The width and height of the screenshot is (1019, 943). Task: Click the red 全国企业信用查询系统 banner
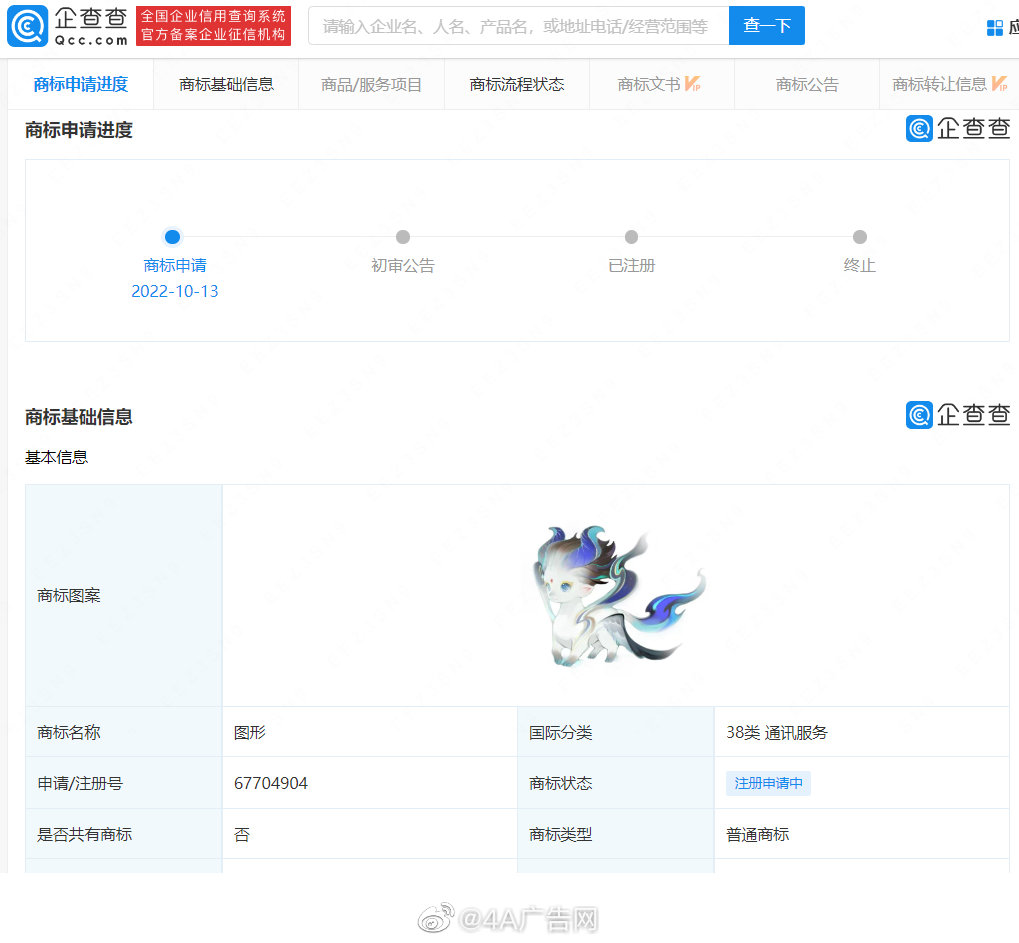tap(213, 26)
